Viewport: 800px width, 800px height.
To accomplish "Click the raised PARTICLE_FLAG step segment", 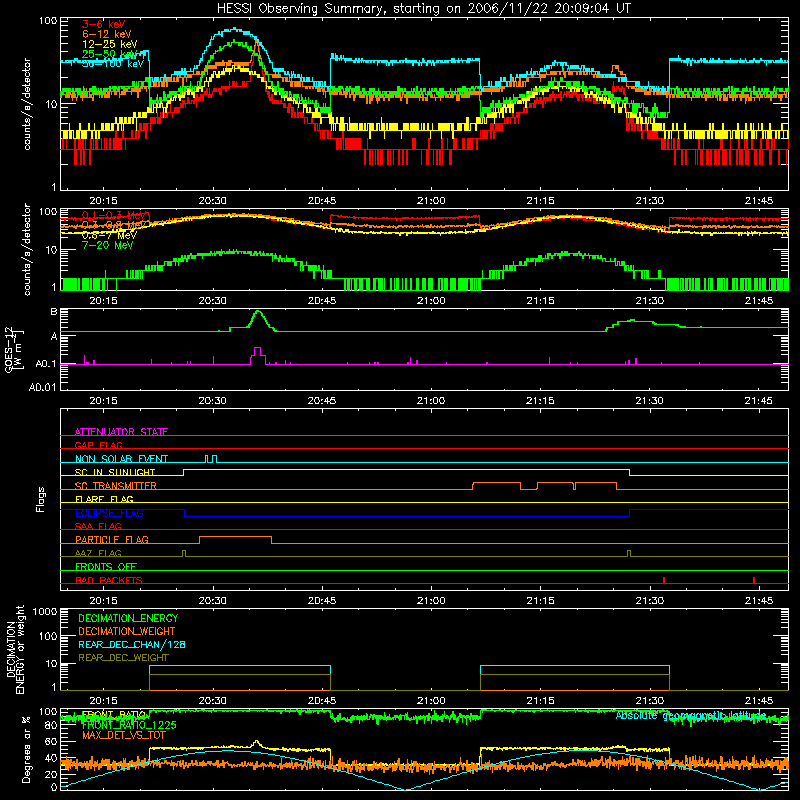I will (235, 537).
